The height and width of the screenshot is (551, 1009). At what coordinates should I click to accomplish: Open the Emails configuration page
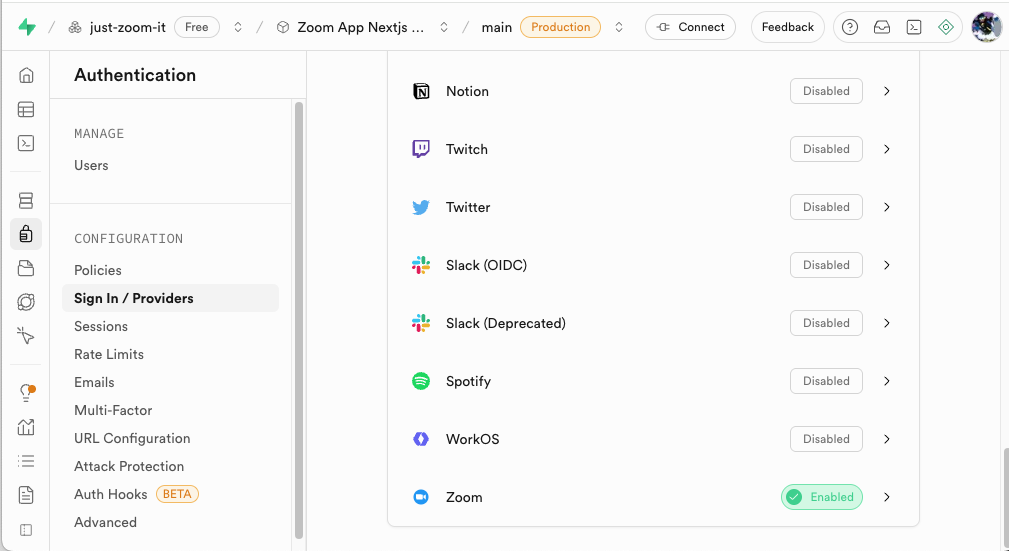coord(94,382)
